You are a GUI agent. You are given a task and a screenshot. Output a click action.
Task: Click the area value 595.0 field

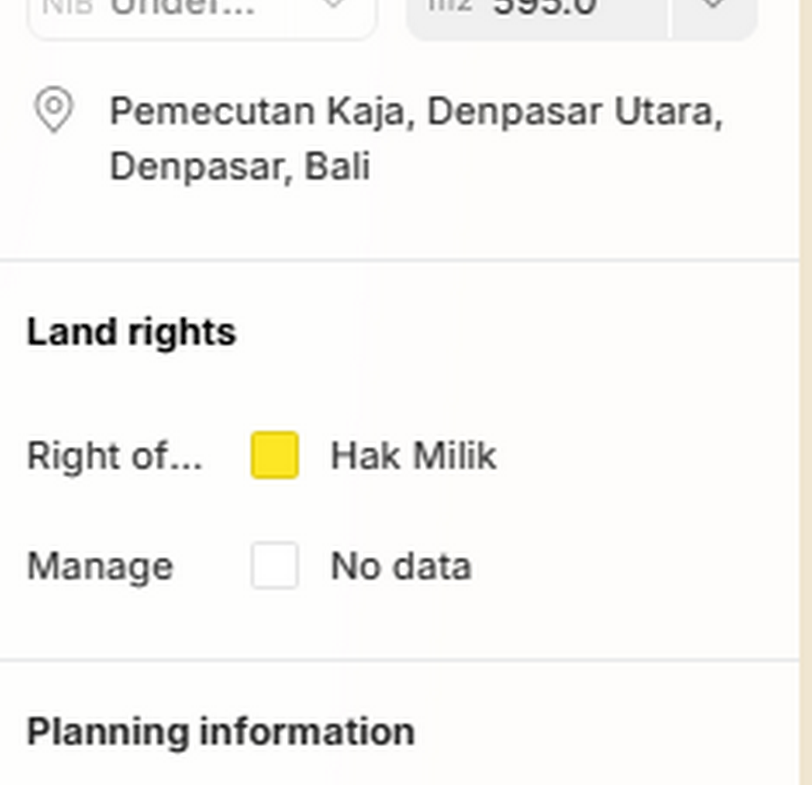(x=545, y=8)
